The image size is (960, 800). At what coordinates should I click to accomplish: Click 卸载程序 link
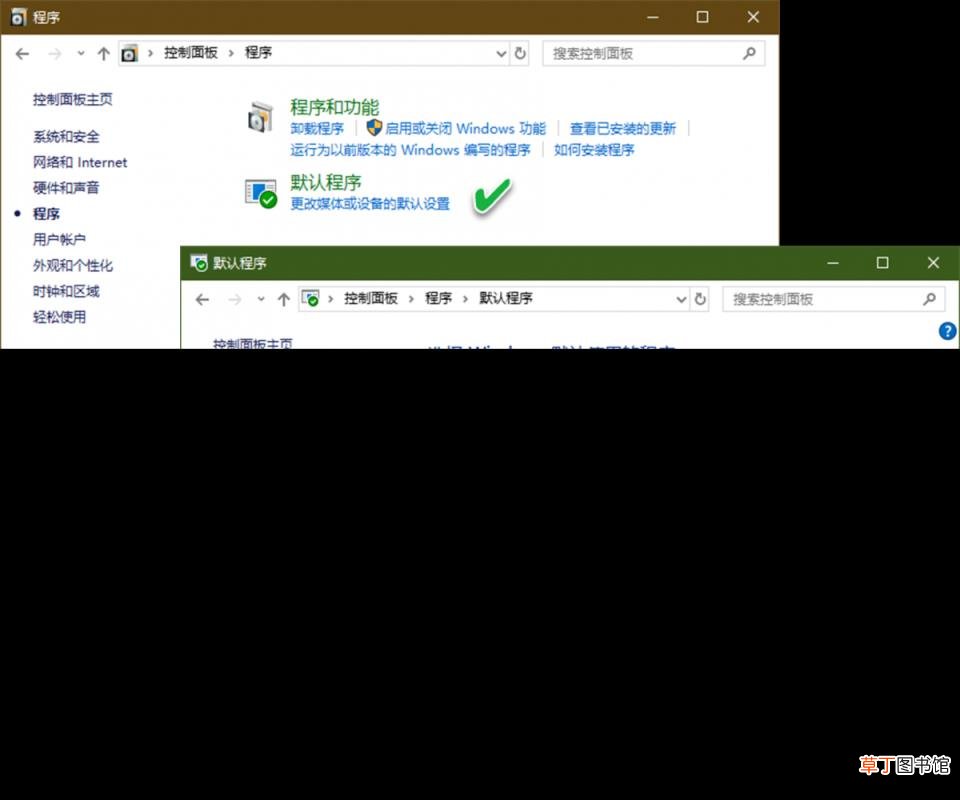point(317,129)
